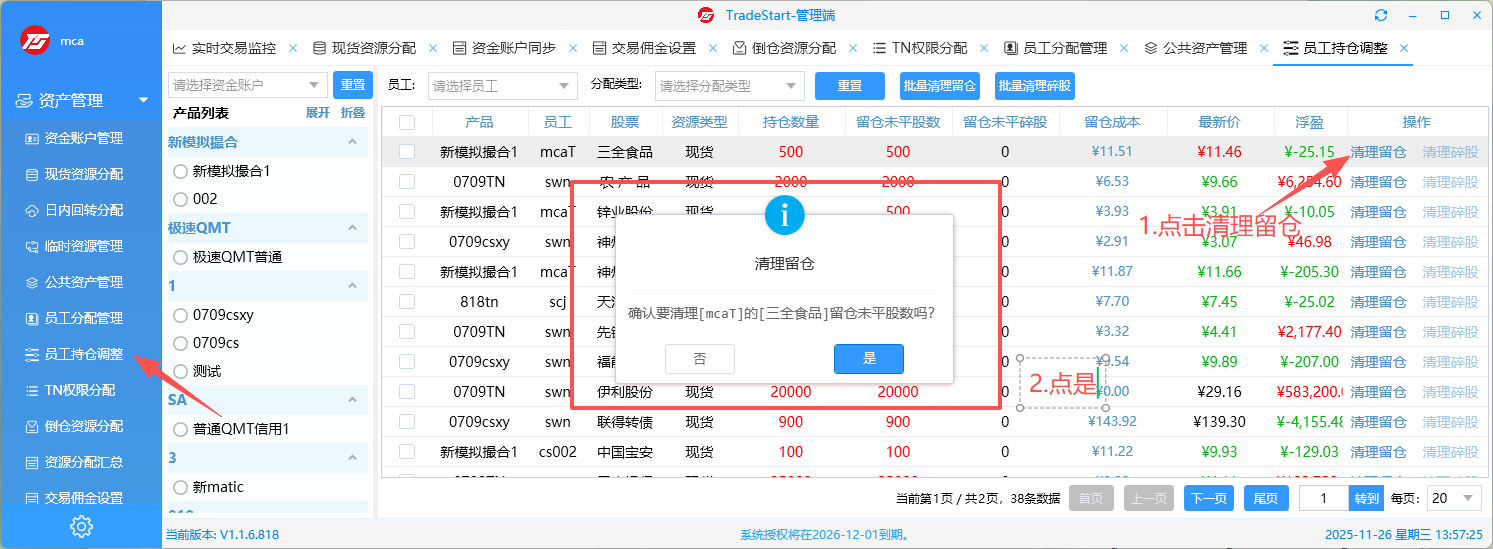Collapse the 资产管理 sidebar section
Image resolution: width=1493 pixels, height=549 pixels.
coord(143,100)
